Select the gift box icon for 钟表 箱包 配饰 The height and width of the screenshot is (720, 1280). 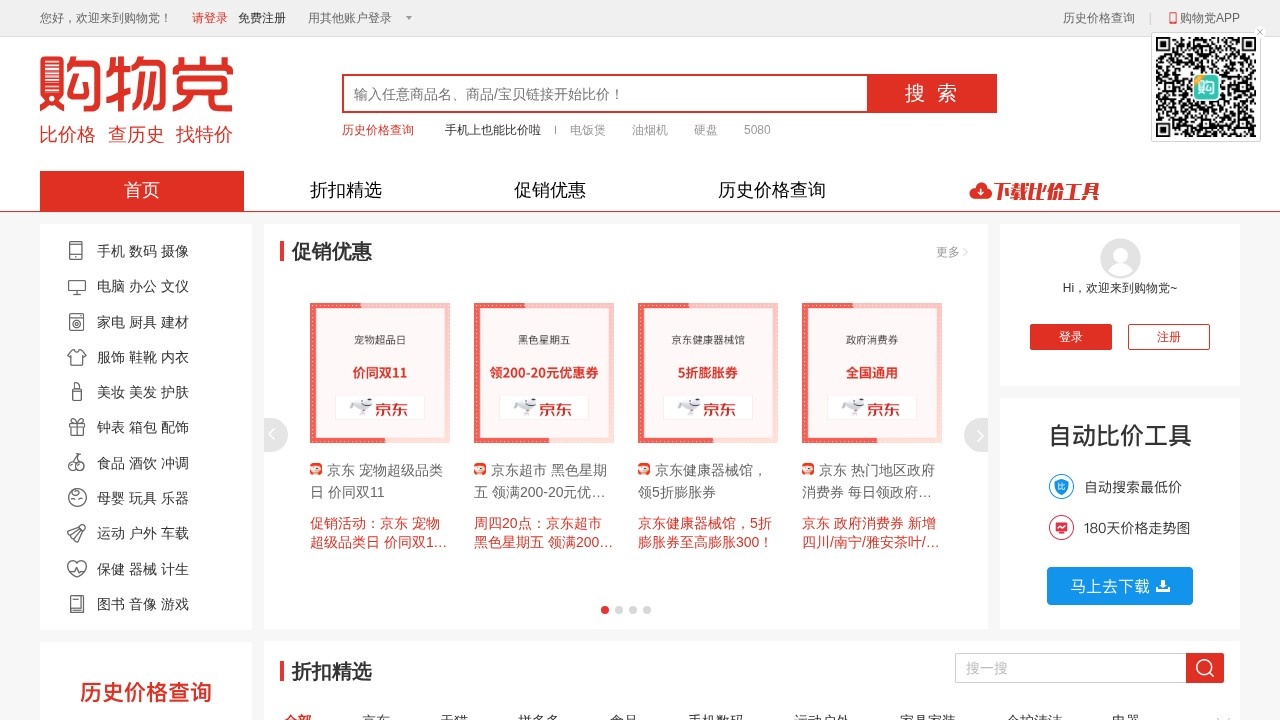(x=77, y=427)
